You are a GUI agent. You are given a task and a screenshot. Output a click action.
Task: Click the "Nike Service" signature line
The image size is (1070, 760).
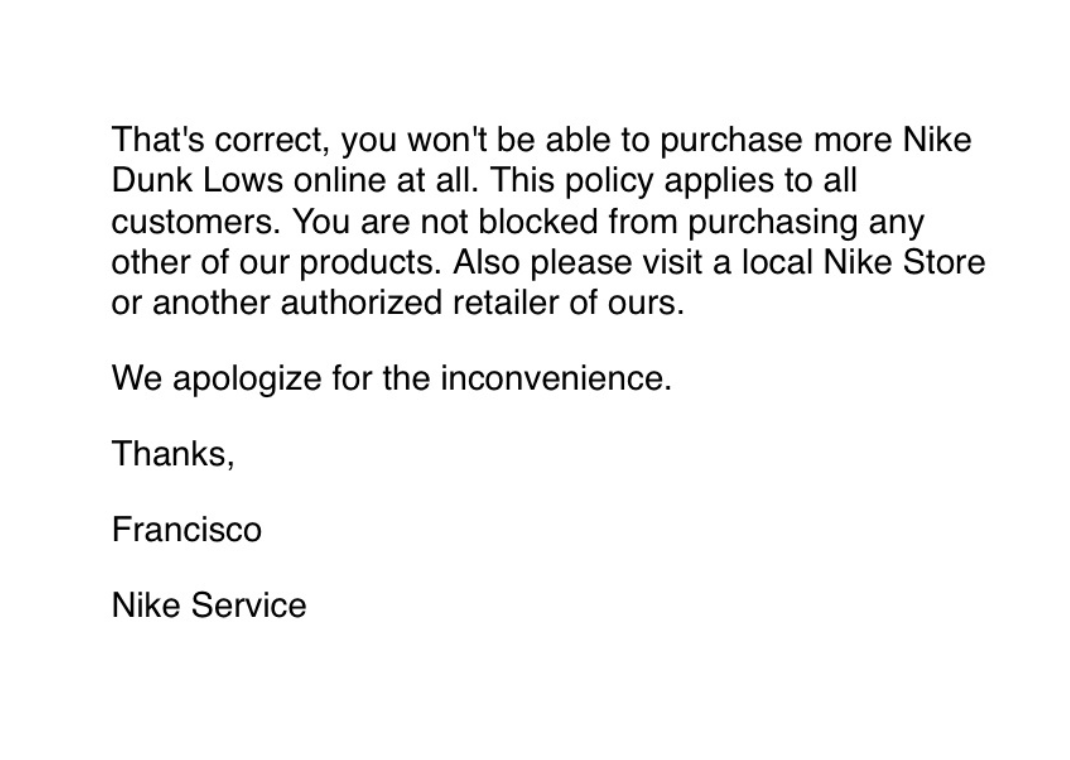tap(209, 605)
